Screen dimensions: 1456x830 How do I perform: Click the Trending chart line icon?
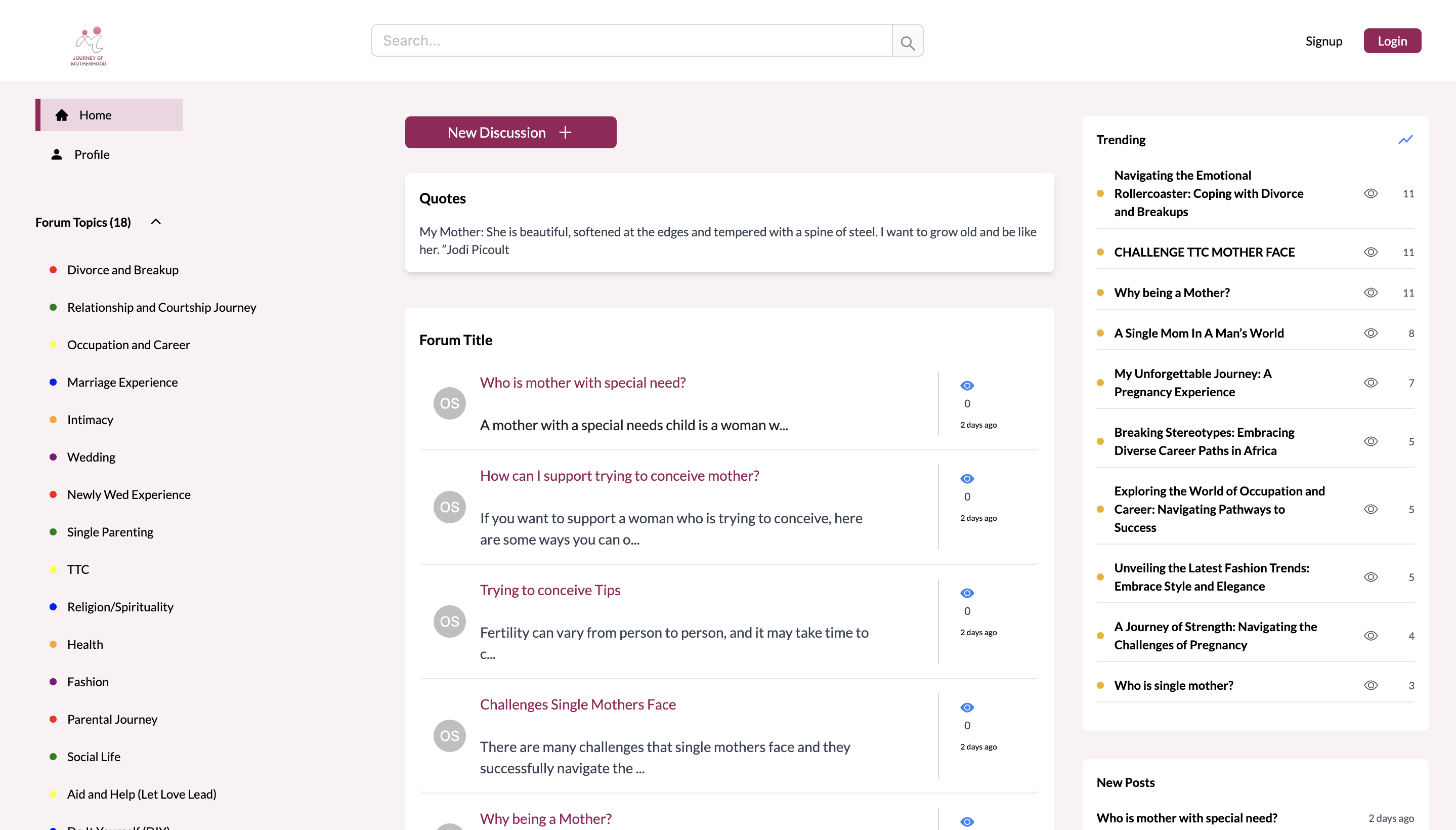[1405, 139]
